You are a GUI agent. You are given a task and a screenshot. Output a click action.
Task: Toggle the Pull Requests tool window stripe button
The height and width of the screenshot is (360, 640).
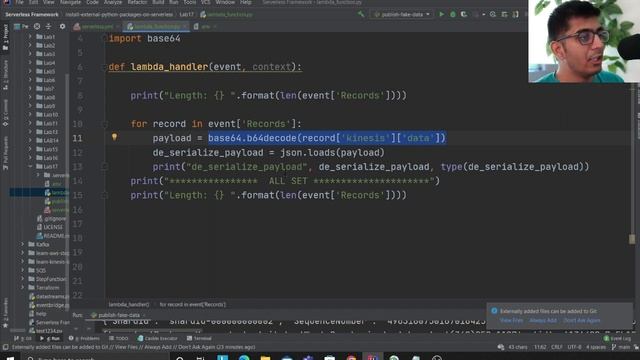click(5, 153)
